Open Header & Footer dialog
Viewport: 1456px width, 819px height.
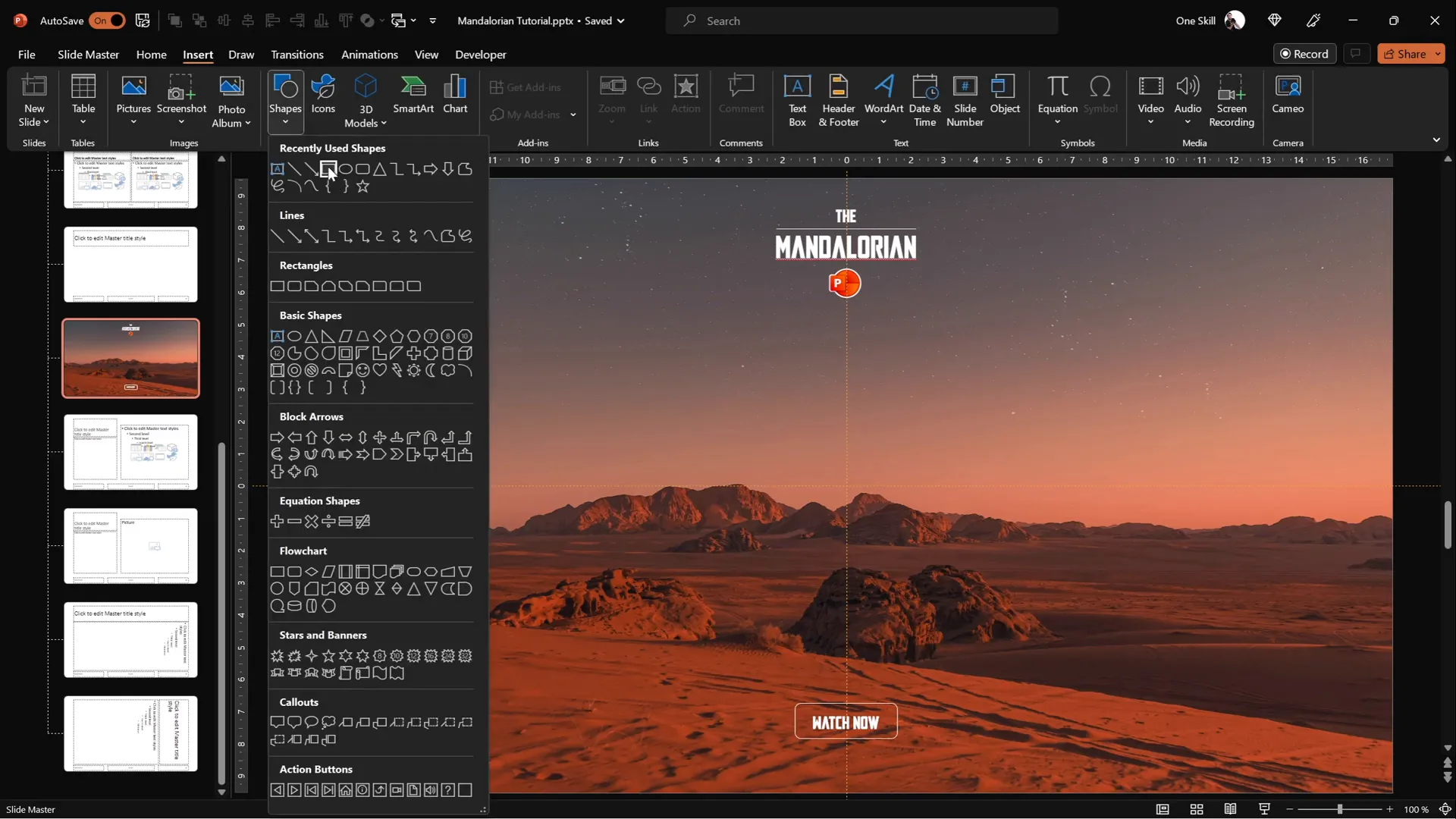pyautogui.click(x=839, y=101)
